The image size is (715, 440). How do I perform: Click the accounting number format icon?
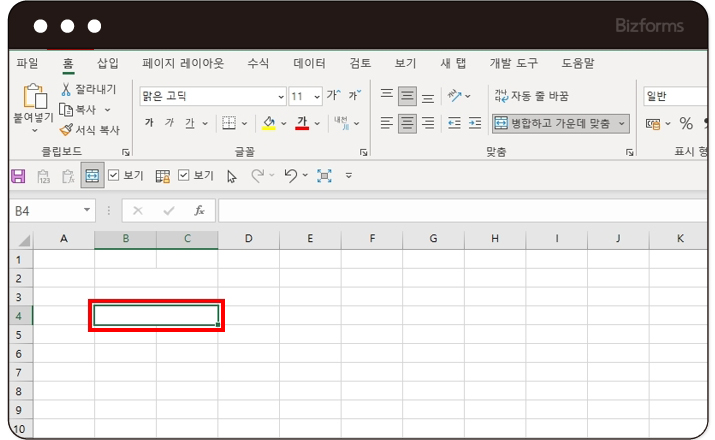(653, 124)
